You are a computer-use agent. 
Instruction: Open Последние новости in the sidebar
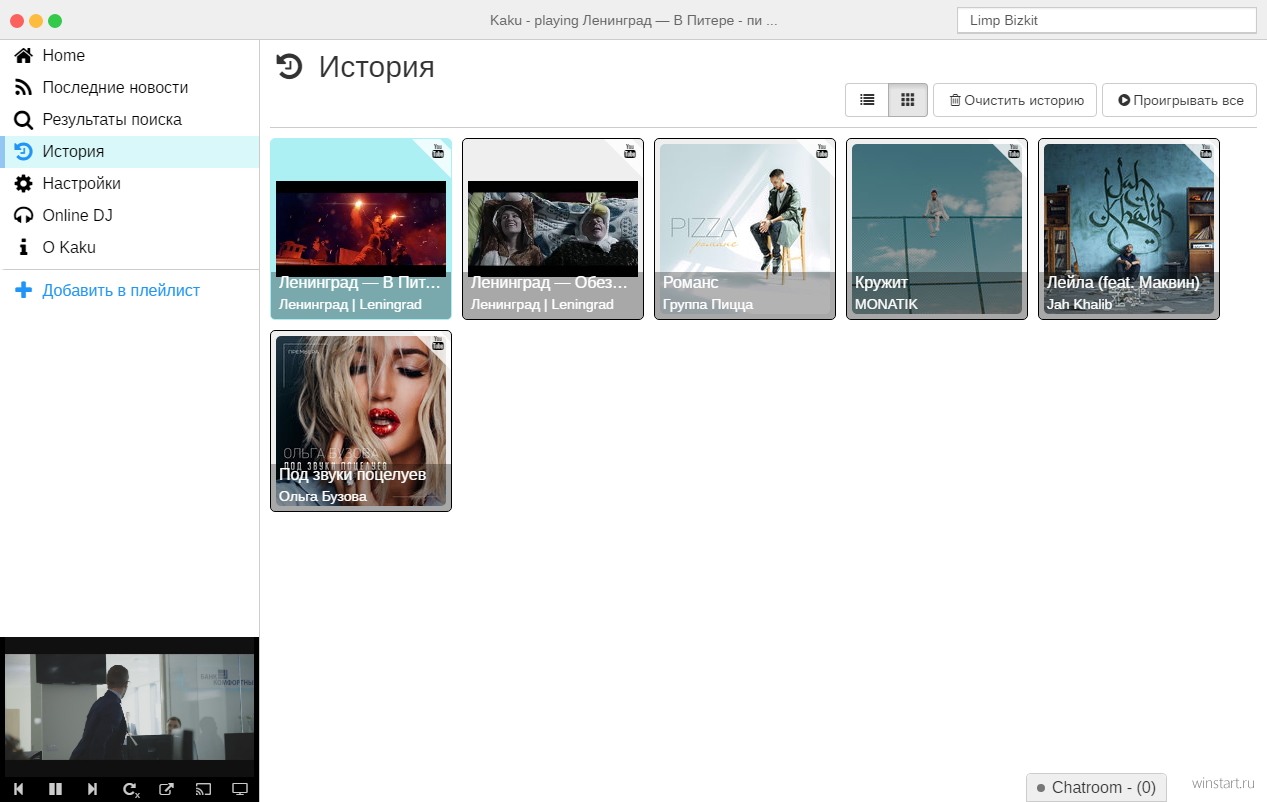[x=130, y=88]
